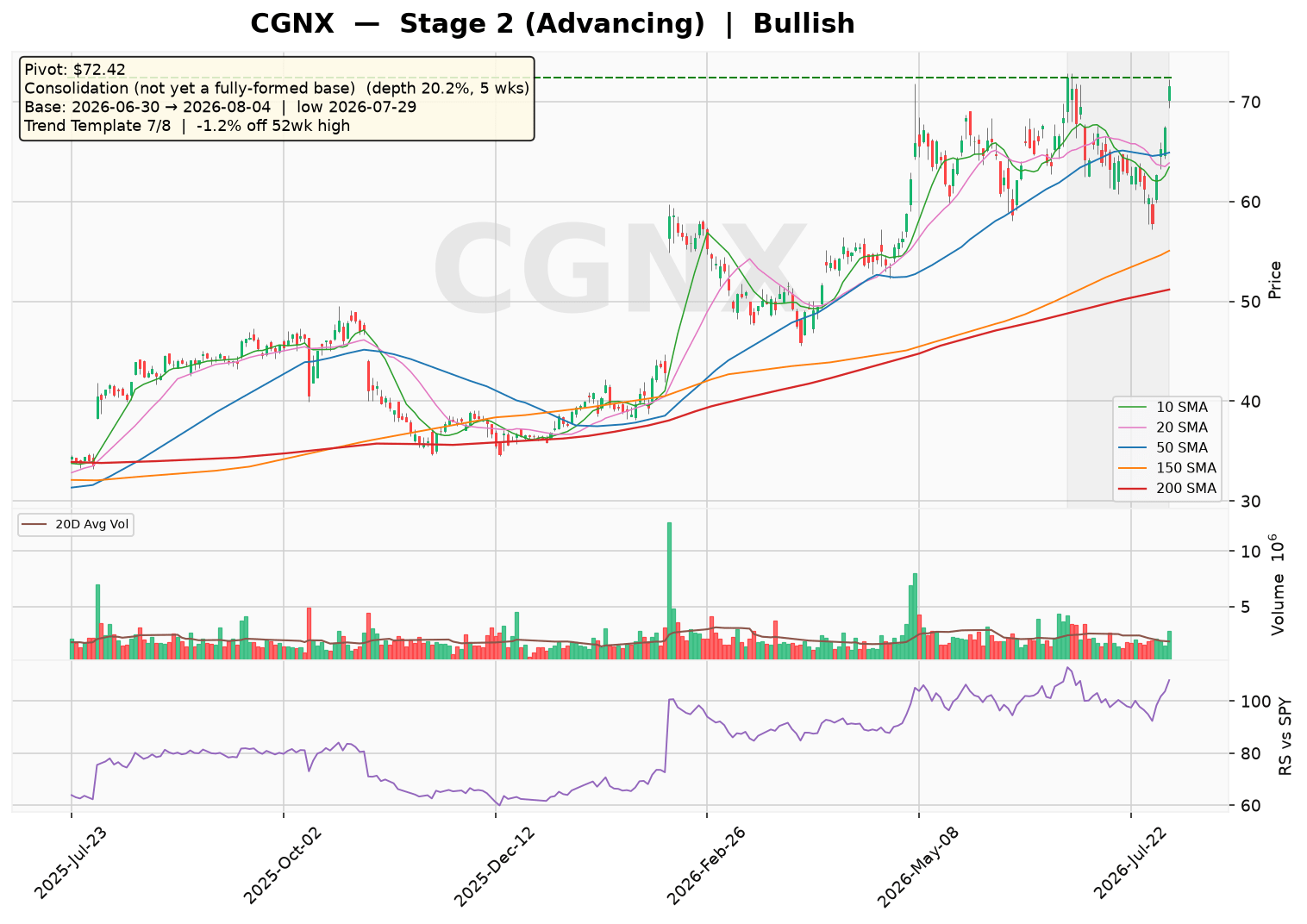Click the "RS vs SPY" axis label
Image resolution: width=1307 pixels, height=924 pixels.
click(1285, 735)
